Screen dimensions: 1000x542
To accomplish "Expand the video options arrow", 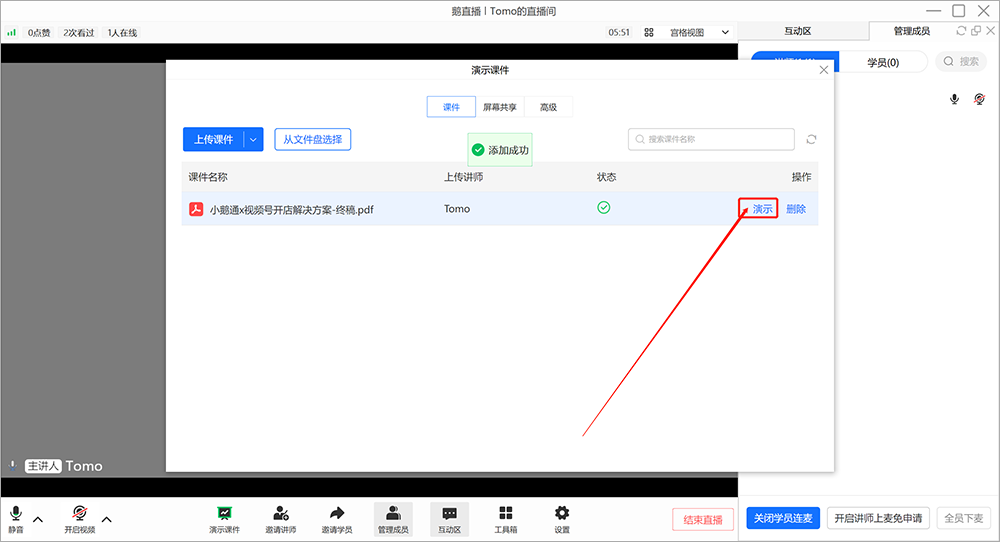I will (x=107, y=519).
